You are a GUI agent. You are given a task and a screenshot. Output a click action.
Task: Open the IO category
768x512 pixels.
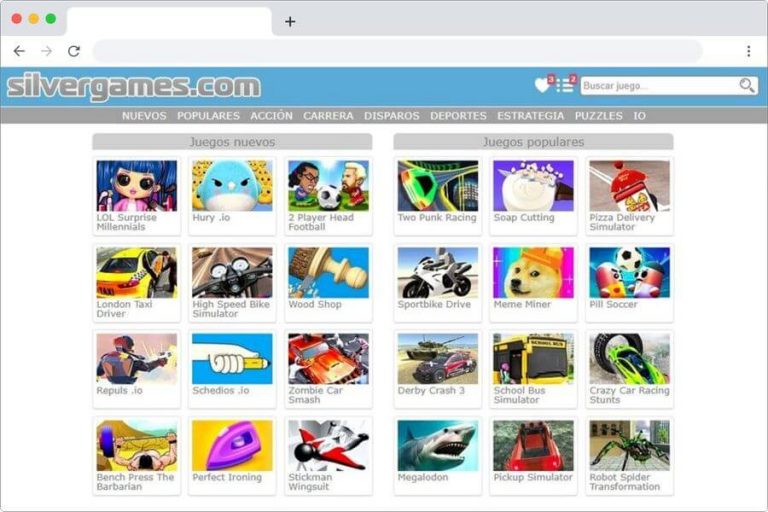tap(639, 116)
